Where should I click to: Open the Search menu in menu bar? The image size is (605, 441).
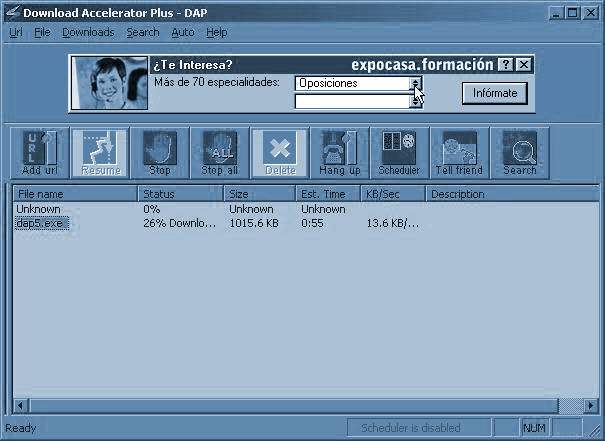[x=143, y=32]
